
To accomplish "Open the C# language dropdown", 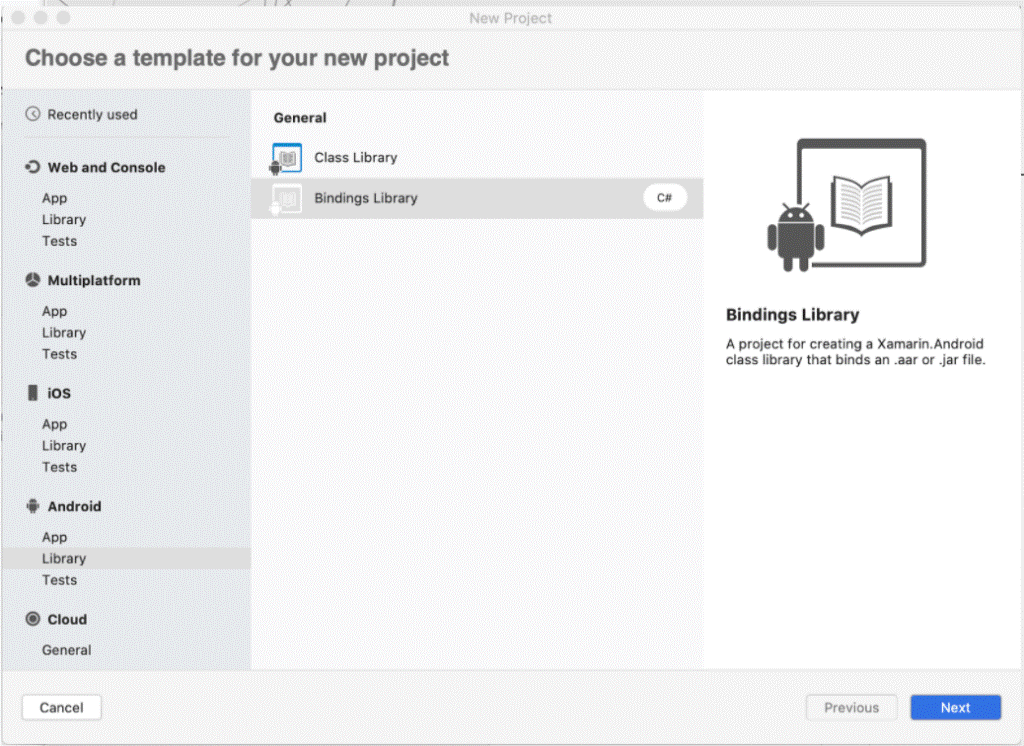I will tap(665, 198).
